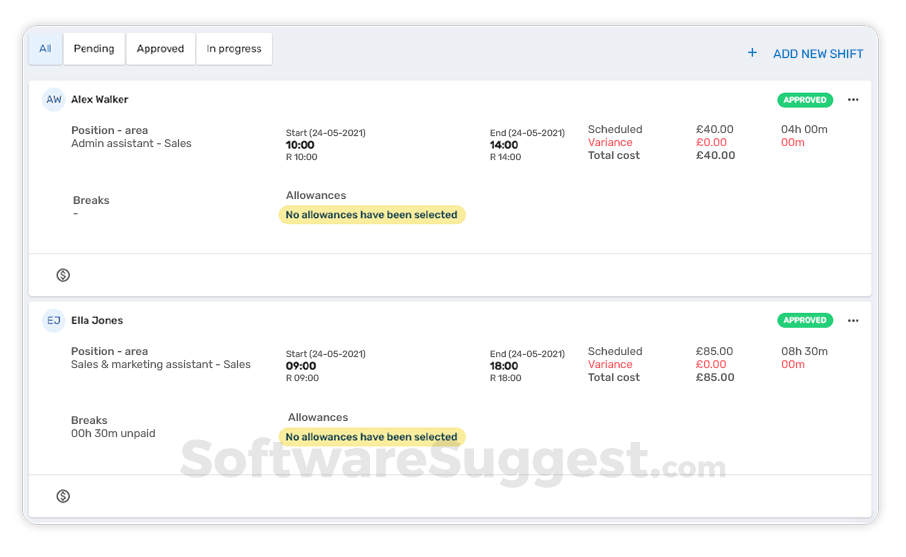Image resolution: width=906 pixels, height=557 pixels.
Task: Click the dollar icon under Ella Jones's shift
Action: tap(63, 496)
